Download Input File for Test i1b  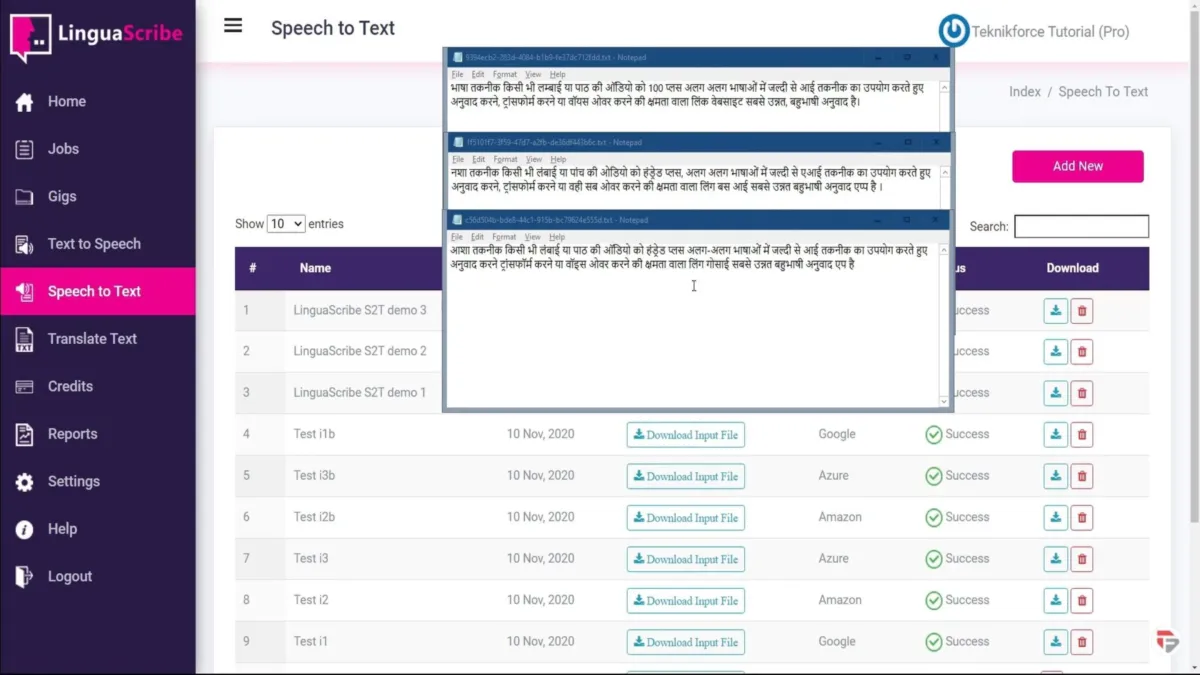(x=686, y=435)
